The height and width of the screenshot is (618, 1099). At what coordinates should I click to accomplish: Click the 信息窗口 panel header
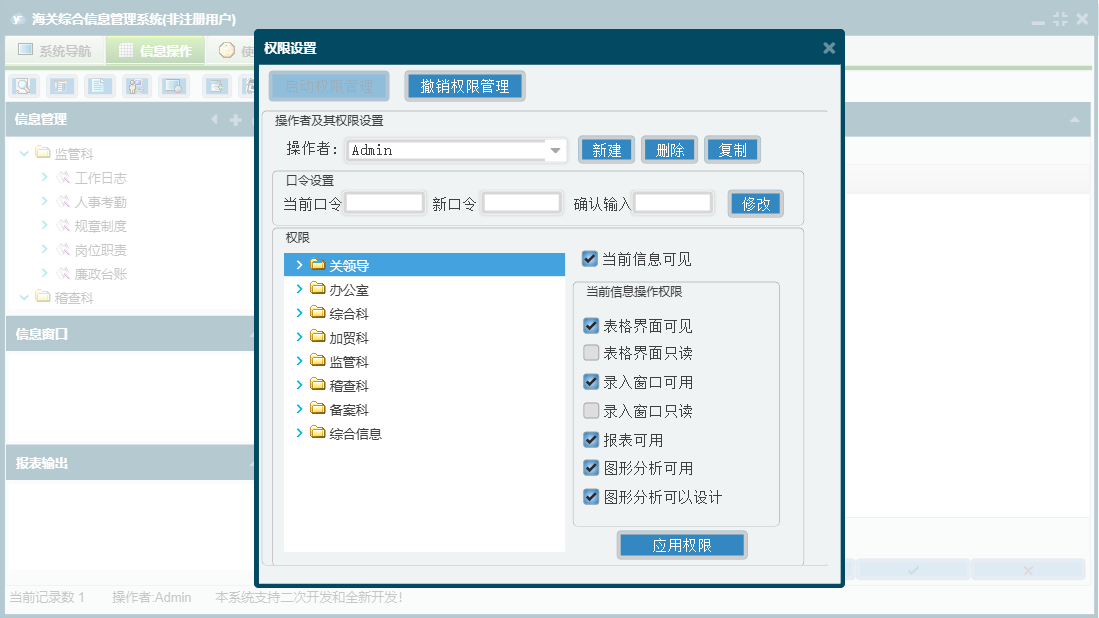(x=130, y=334)
